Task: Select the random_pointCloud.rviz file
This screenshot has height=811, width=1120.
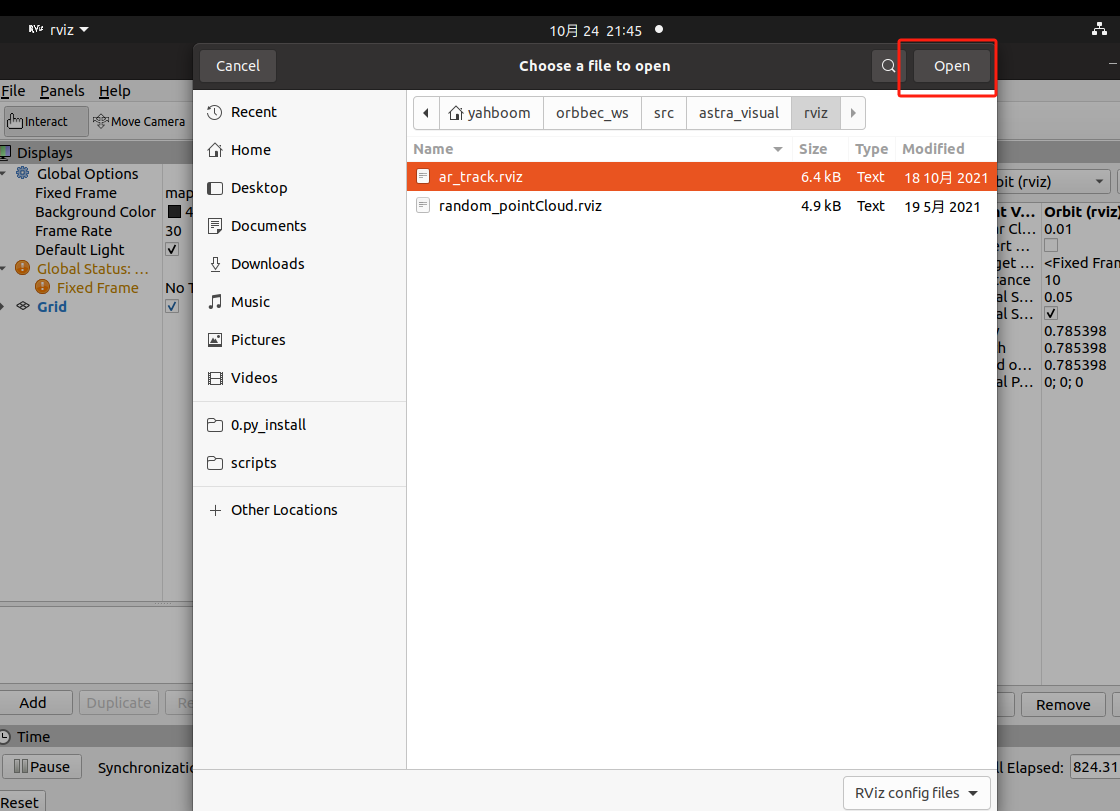Action: pos(701,207)
